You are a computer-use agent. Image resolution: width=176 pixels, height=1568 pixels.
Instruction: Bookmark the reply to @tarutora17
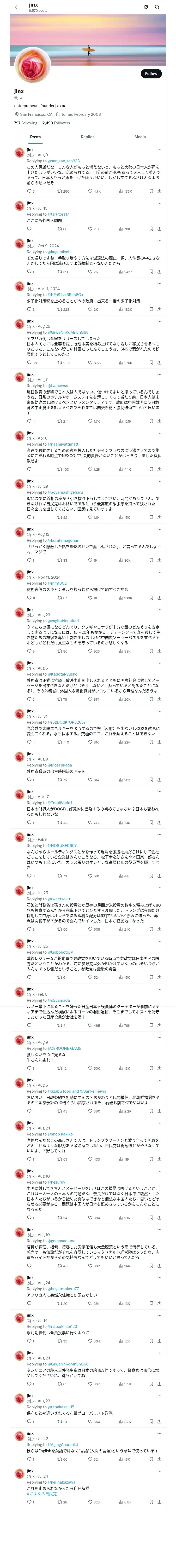click(150, 229)
